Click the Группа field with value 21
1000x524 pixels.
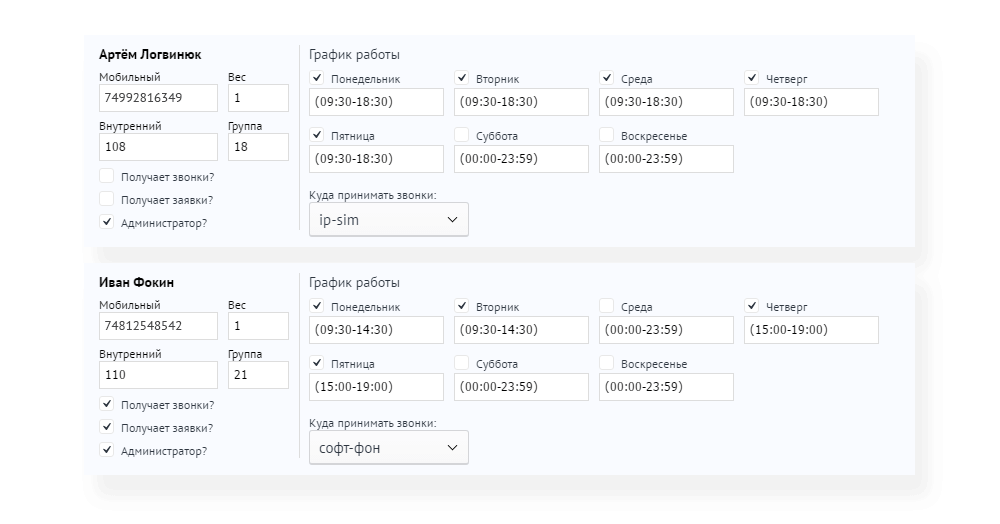[258, 375]
